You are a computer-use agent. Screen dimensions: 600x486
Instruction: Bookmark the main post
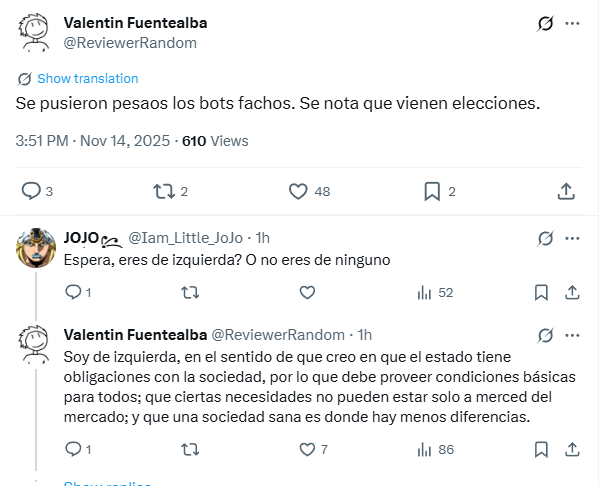coord(432,190)
